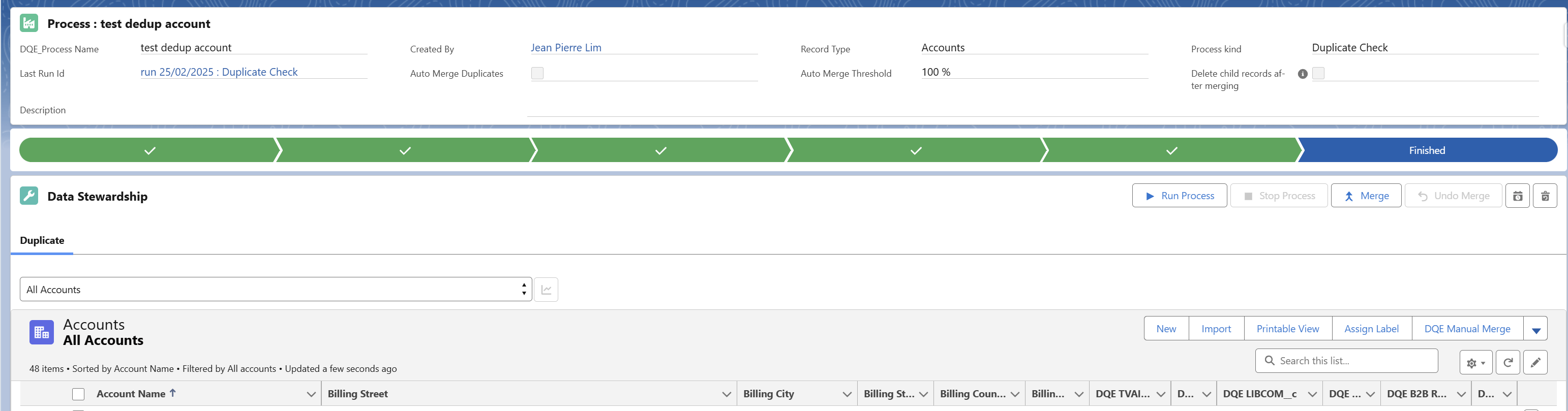Click the Run Process button
1568x411 pixels.
click(1179, 196)
